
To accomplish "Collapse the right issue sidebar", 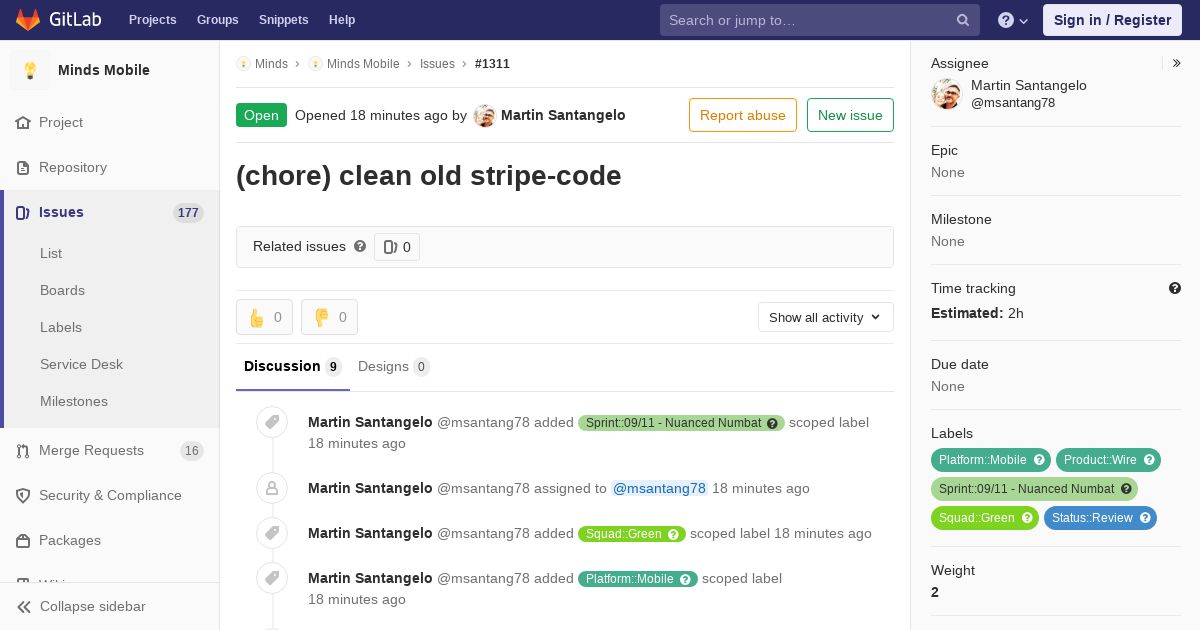I will [1176, 63].
